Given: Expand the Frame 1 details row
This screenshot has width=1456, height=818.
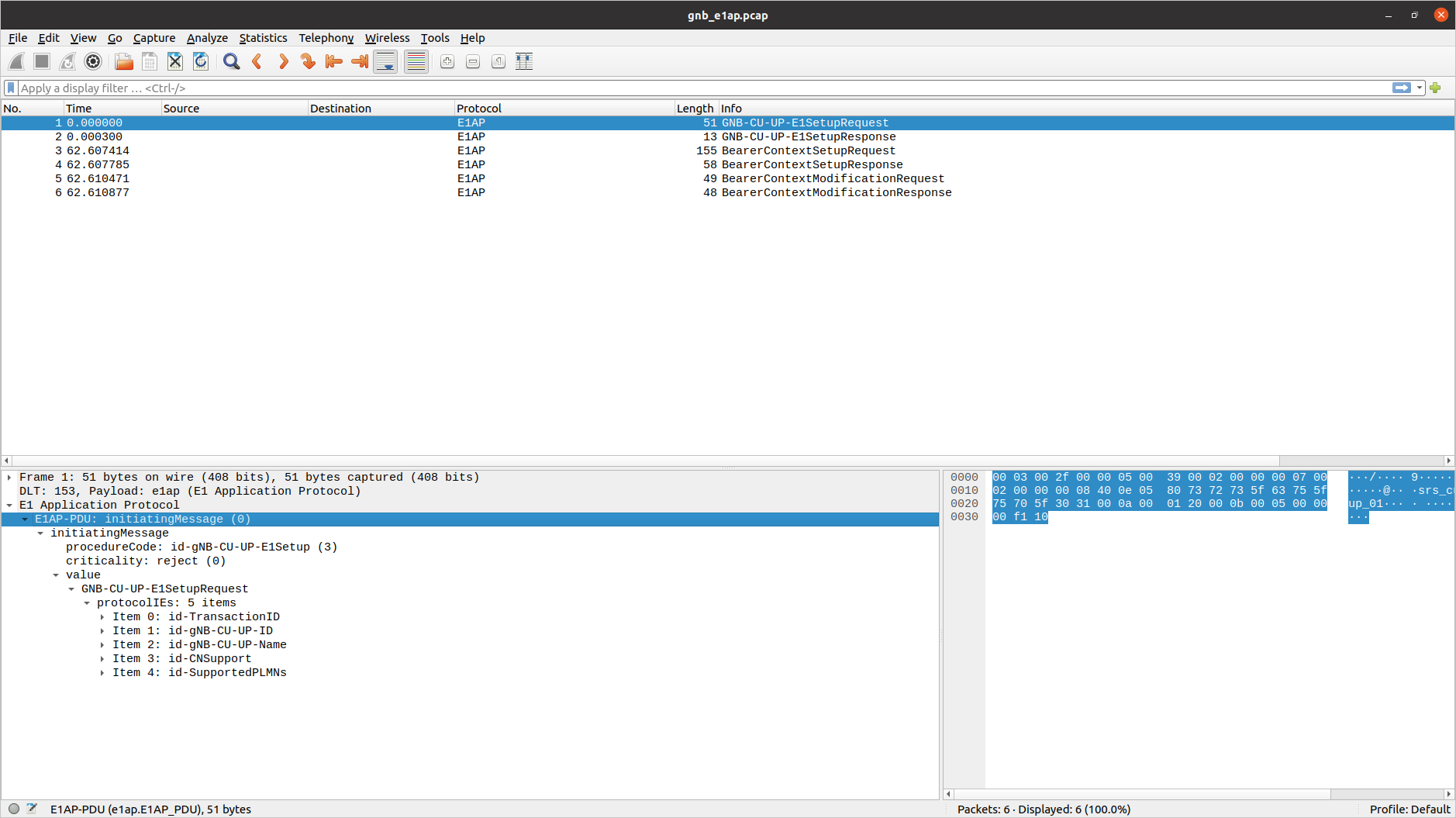Looking at the screenshot, I should tap(9, 478).
